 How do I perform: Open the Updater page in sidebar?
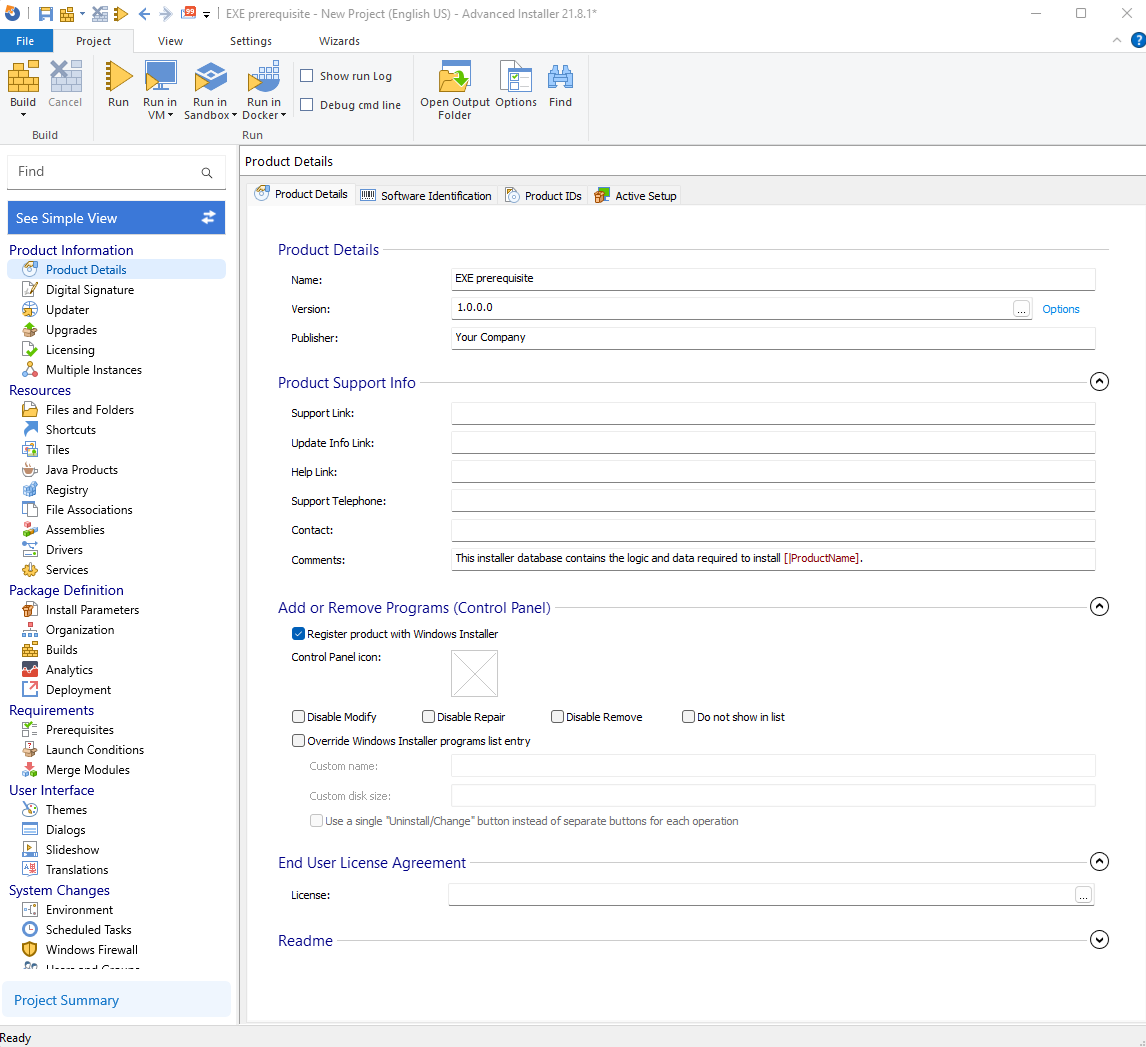67,310
